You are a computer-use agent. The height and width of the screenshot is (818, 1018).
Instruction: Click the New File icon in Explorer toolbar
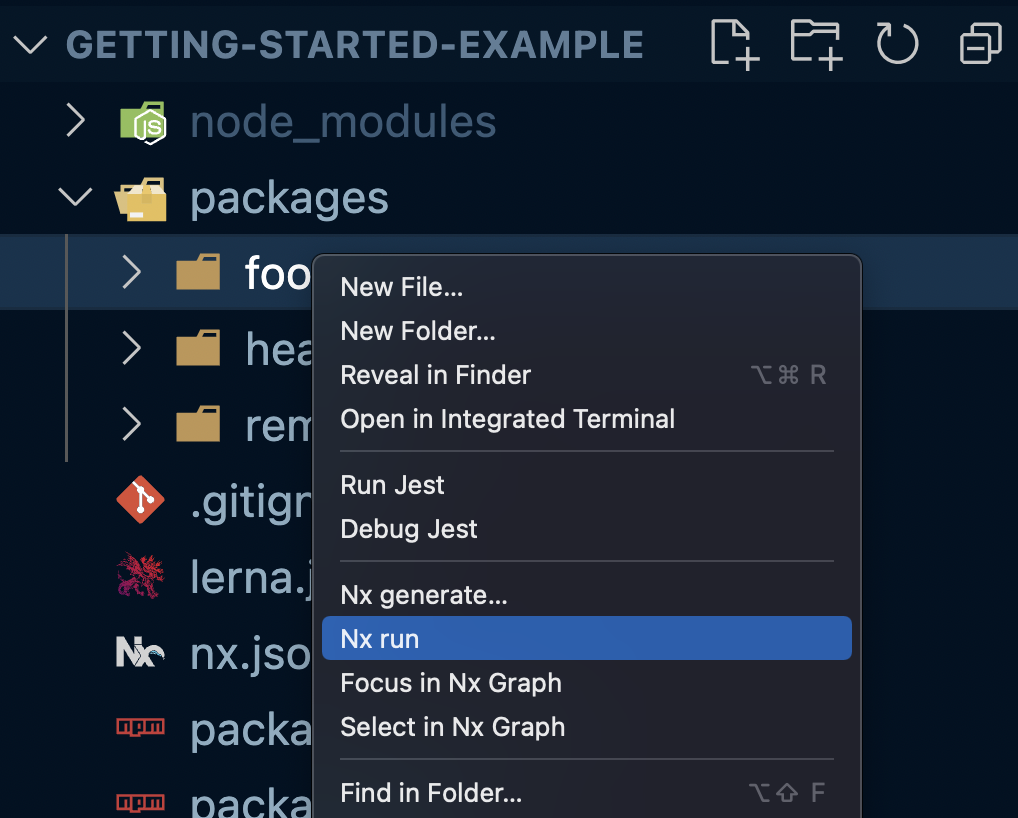(733, 43)
